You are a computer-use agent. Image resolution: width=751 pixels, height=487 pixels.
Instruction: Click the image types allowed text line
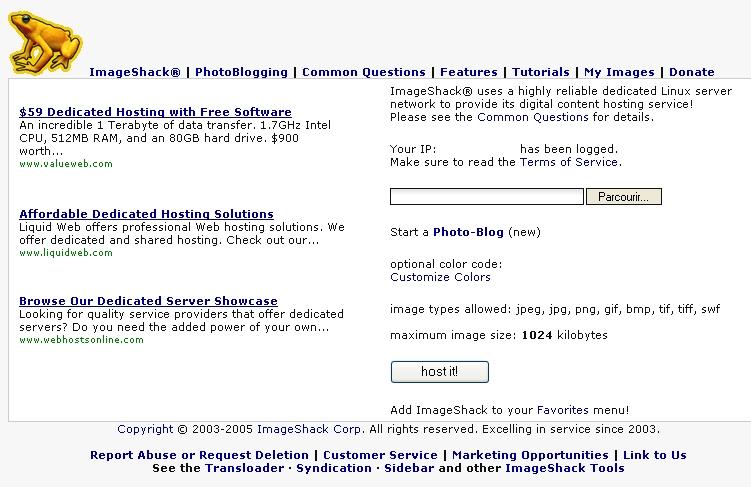(555, 309)
